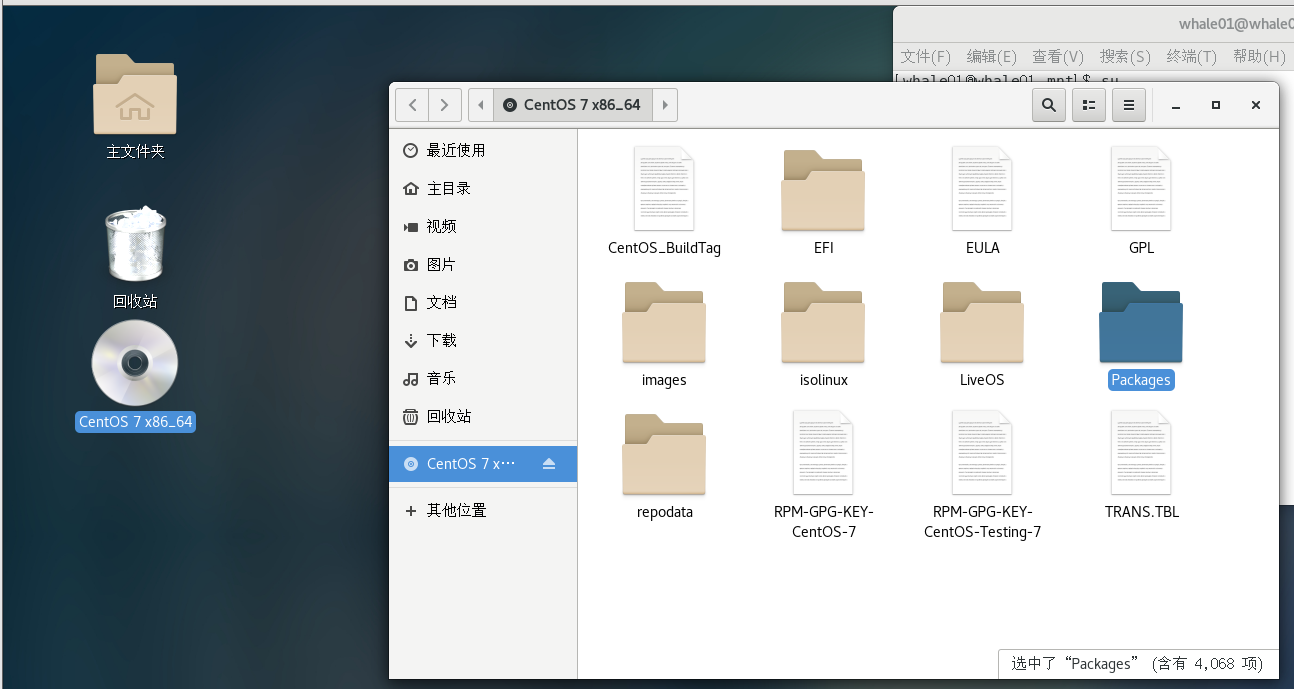This screenshot has width=1294, height=689.
Task: Open the hamburger view options menu
Action: pos(1128,105)
